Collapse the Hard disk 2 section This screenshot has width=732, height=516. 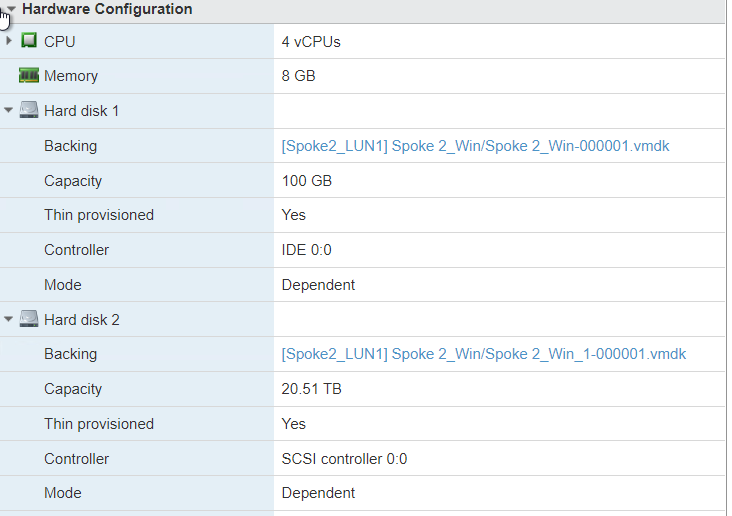pyautogui.click(x=9, y=319)
